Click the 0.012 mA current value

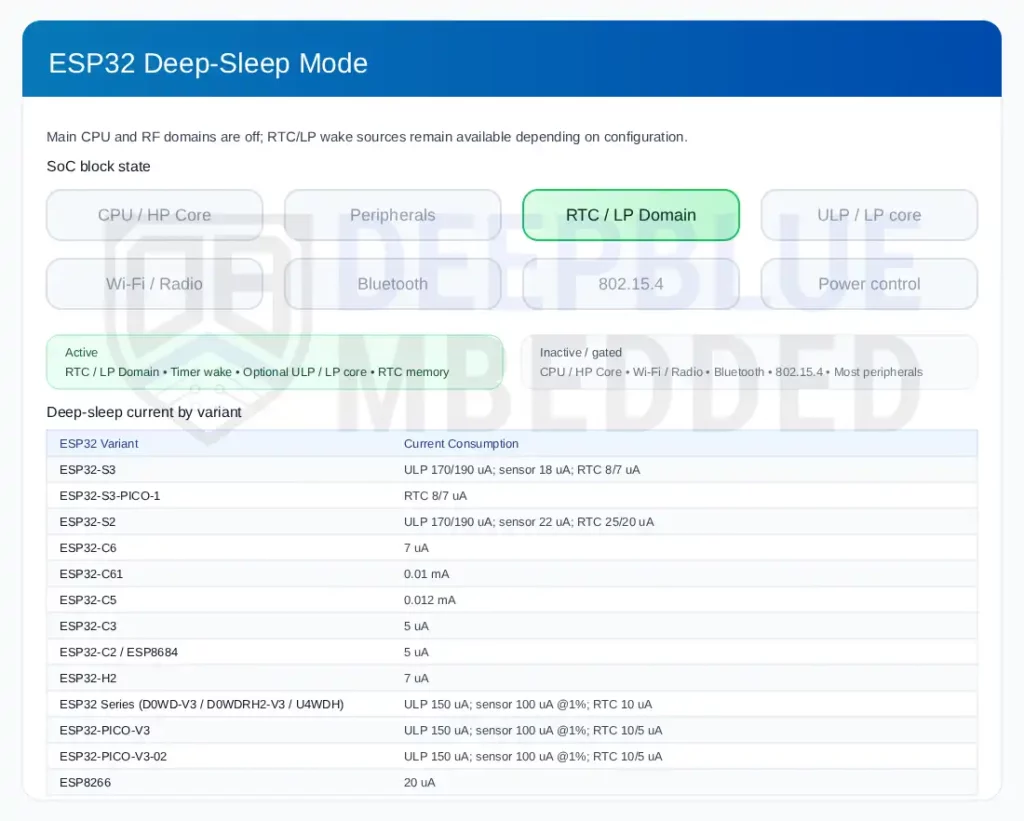[430, 600]
